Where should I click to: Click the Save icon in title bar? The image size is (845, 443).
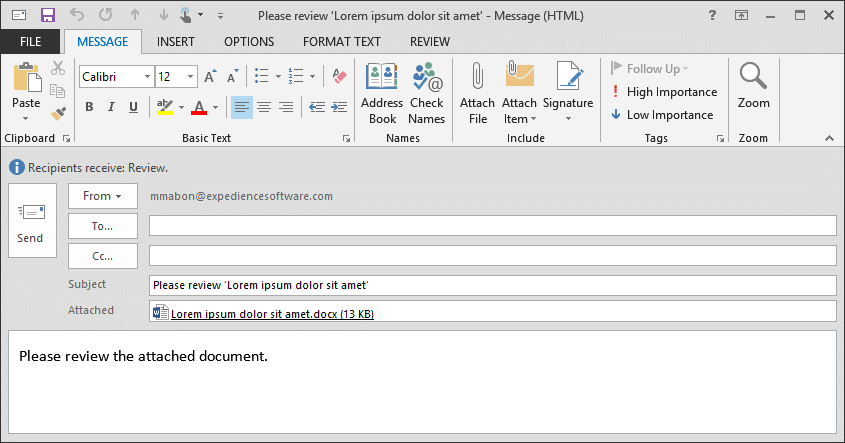[48, 15]
